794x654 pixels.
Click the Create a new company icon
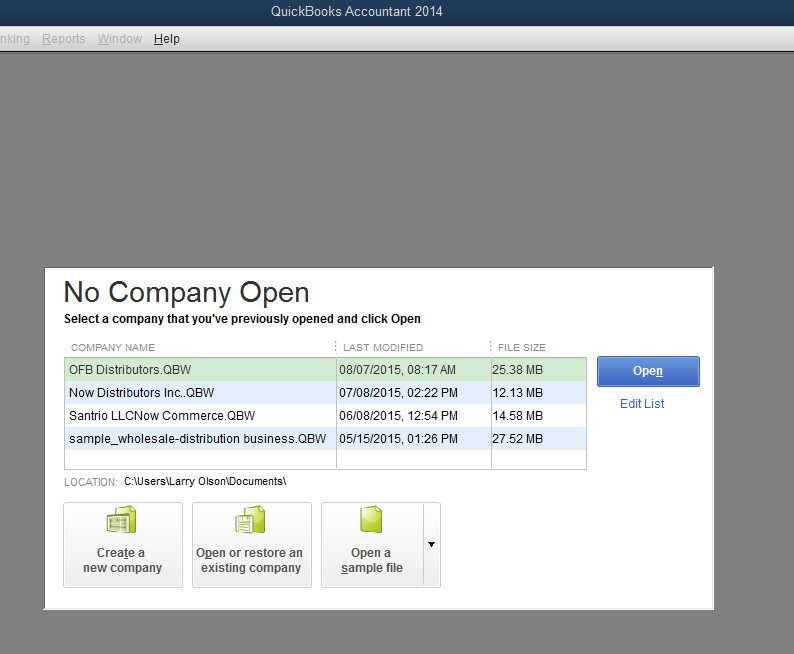[x=121, y=521]
